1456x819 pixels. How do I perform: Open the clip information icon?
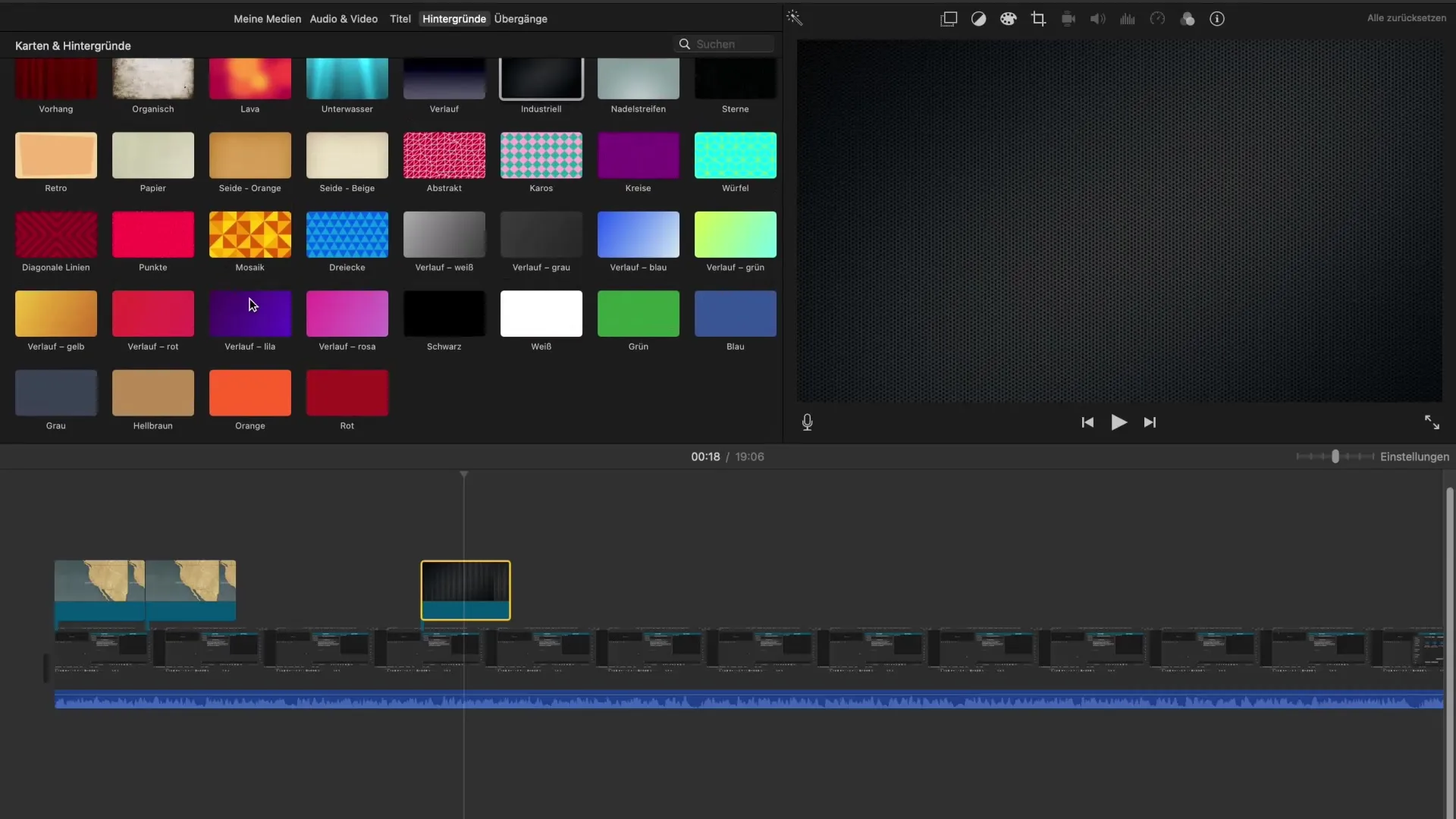tap(1217, 19)
